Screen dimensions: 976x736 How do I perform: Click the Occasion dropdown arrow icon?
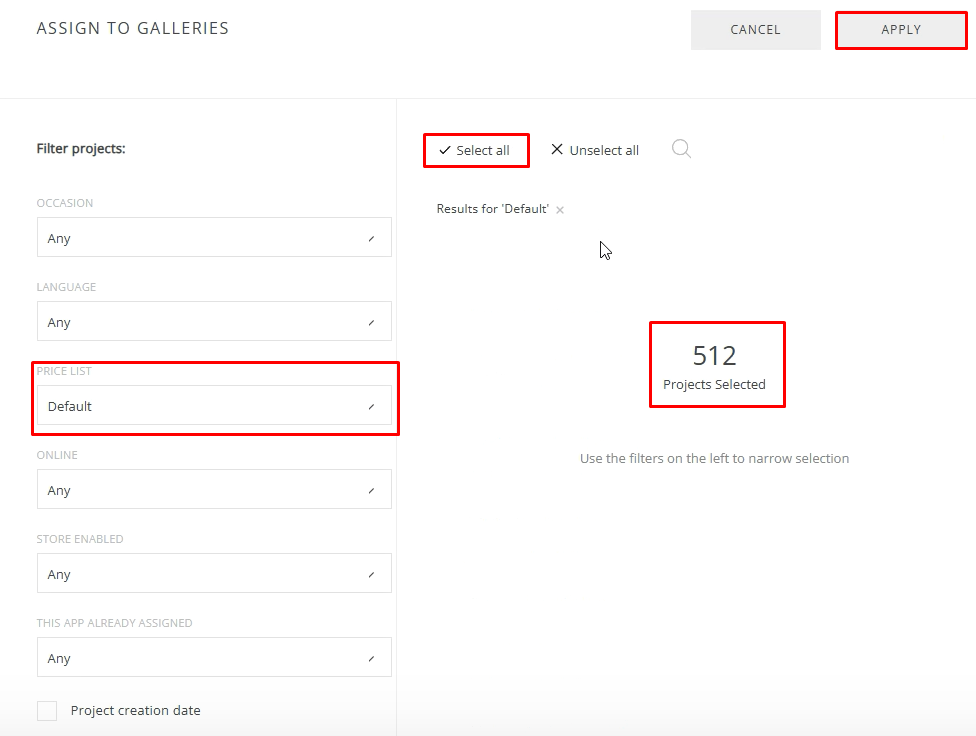pyautogui.click(x=371, y=239)
